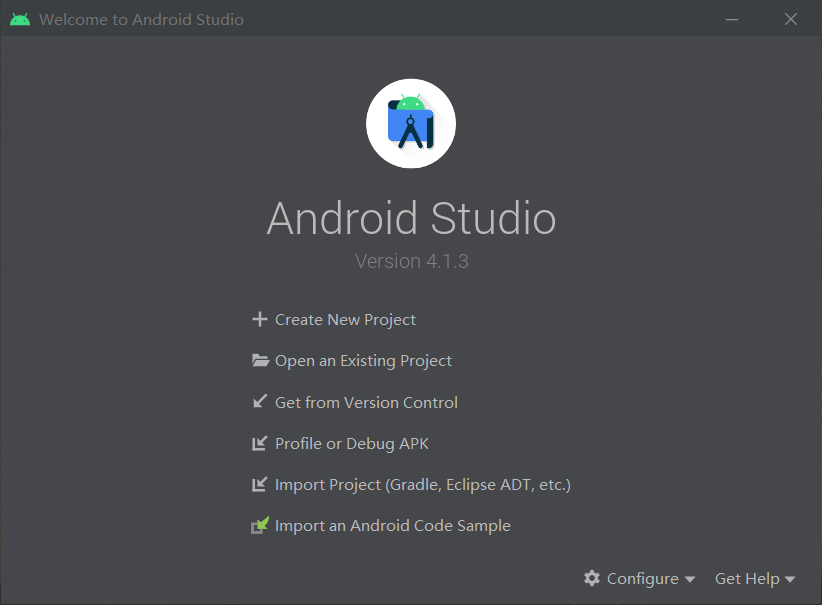This screenshot has width=822, height=605.
Task: Start creating a new project
Action: pos(345,319)
